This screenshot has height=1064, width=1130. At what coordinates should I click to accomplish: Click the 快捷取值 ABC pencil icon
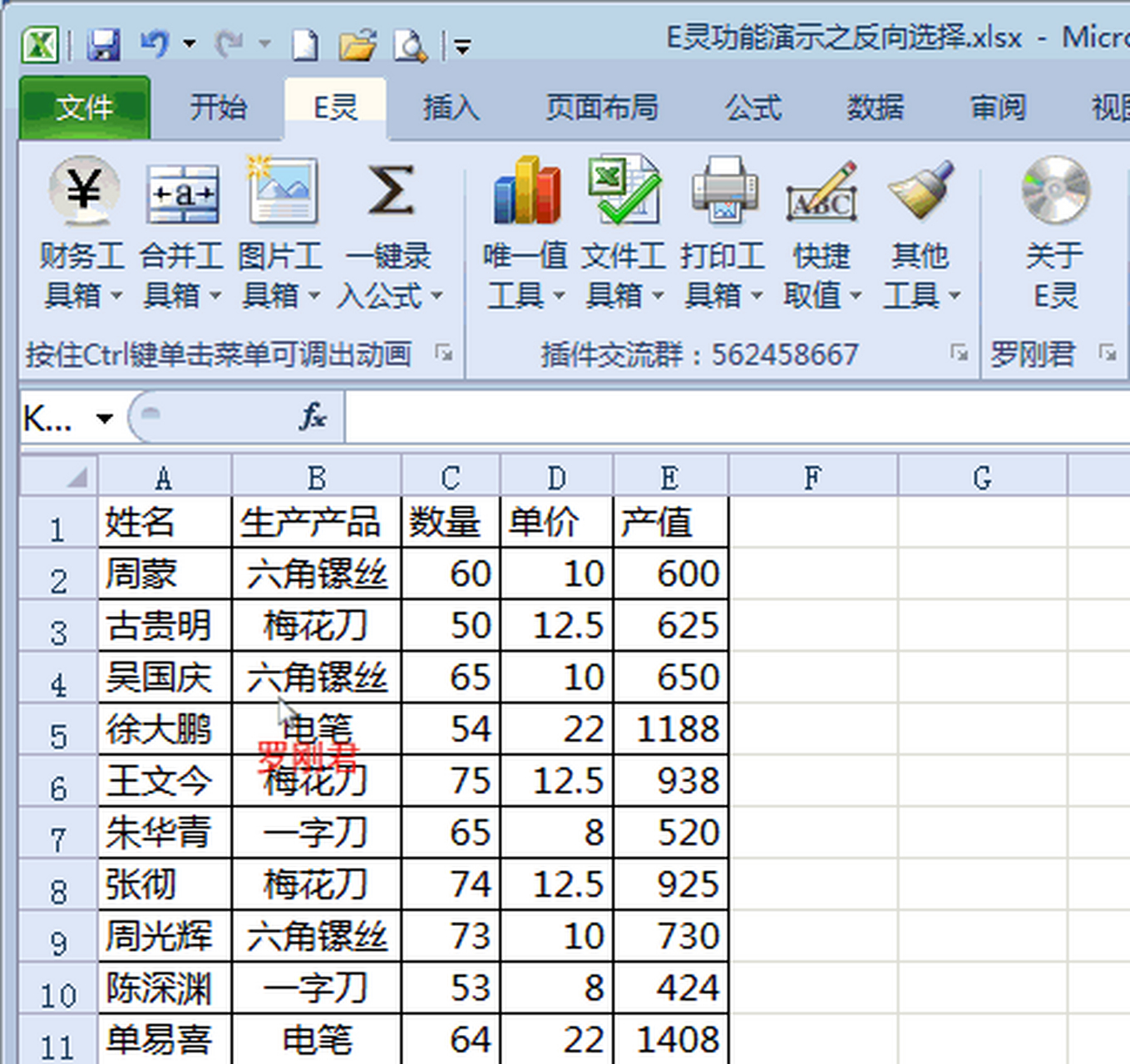tap(822, 192)
